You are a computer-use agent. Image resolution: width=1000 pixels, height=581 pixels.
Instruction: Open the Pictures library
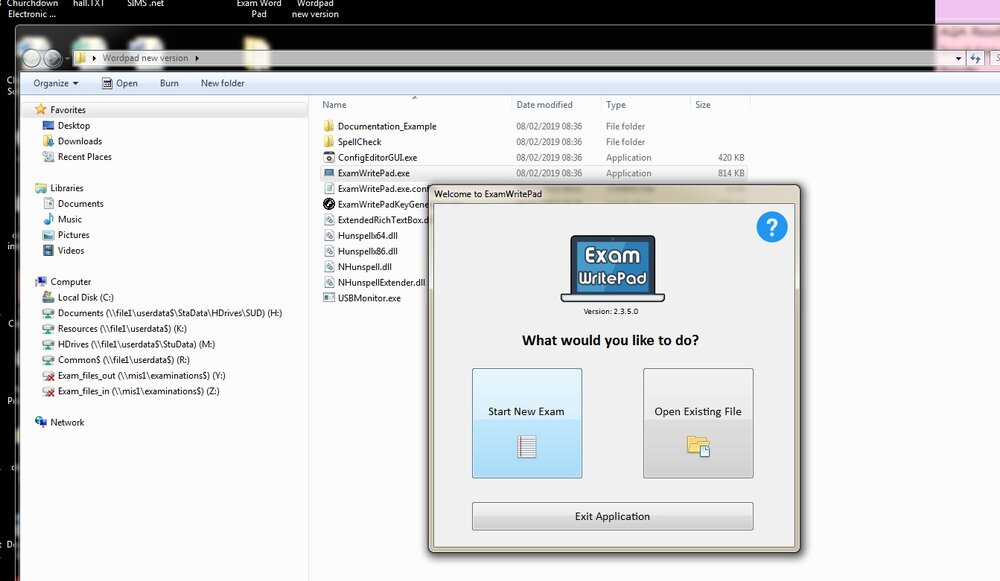73,235
